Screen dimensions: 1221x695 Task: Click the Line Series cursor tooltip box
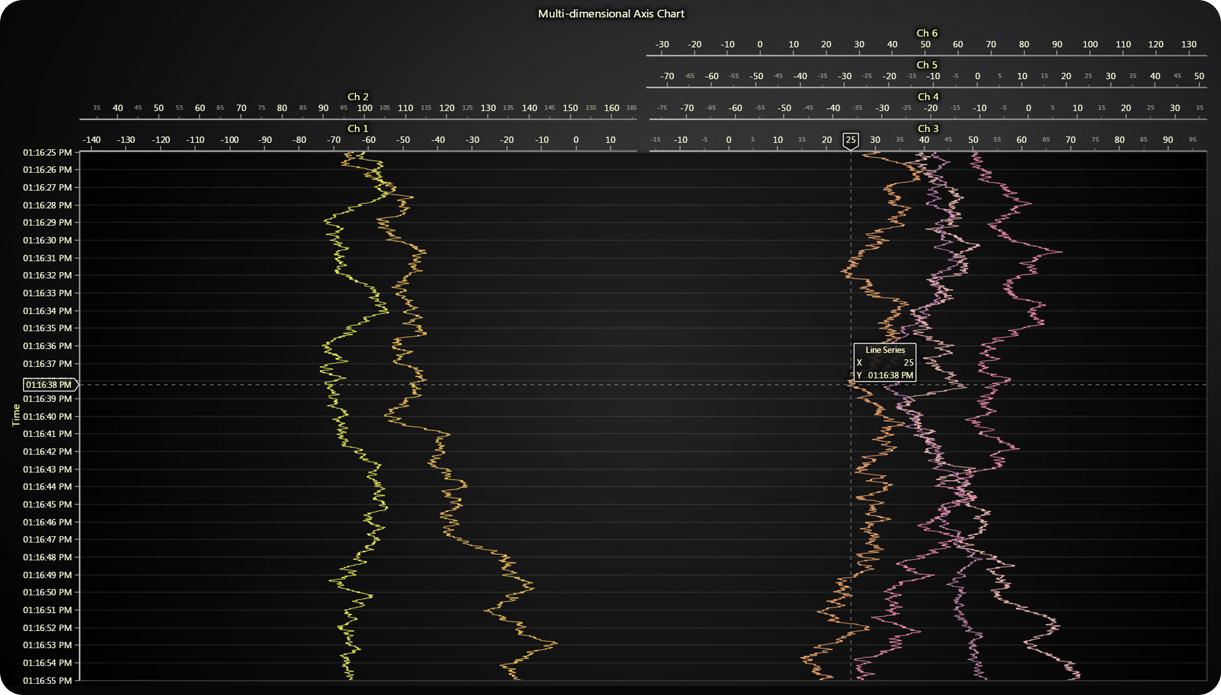884,362
